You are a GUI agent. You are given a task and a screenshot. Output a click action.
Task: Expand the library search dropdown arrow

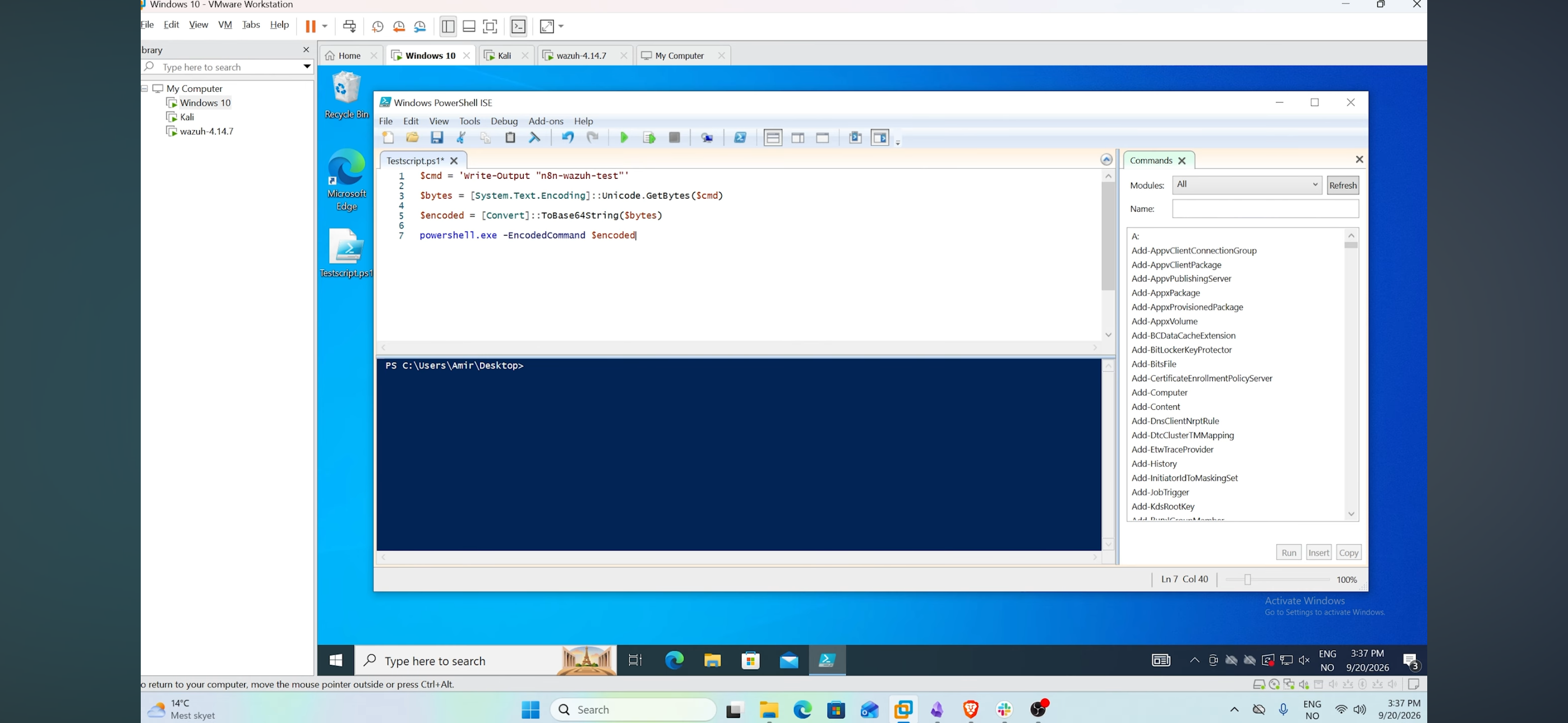pyautogui.click(x=307, y=67)
